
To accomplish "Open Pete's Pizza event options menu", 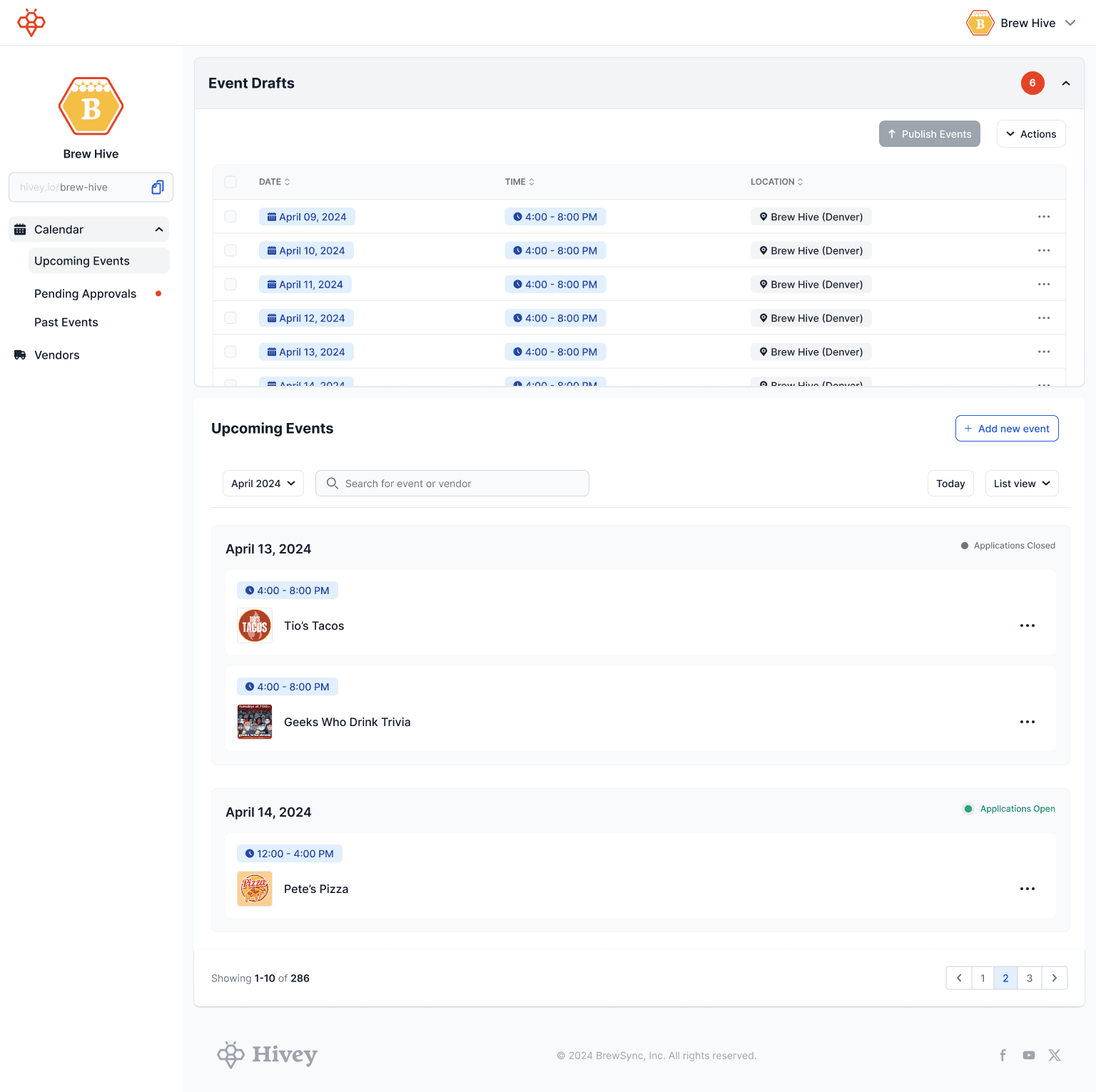I will 1027,889.
